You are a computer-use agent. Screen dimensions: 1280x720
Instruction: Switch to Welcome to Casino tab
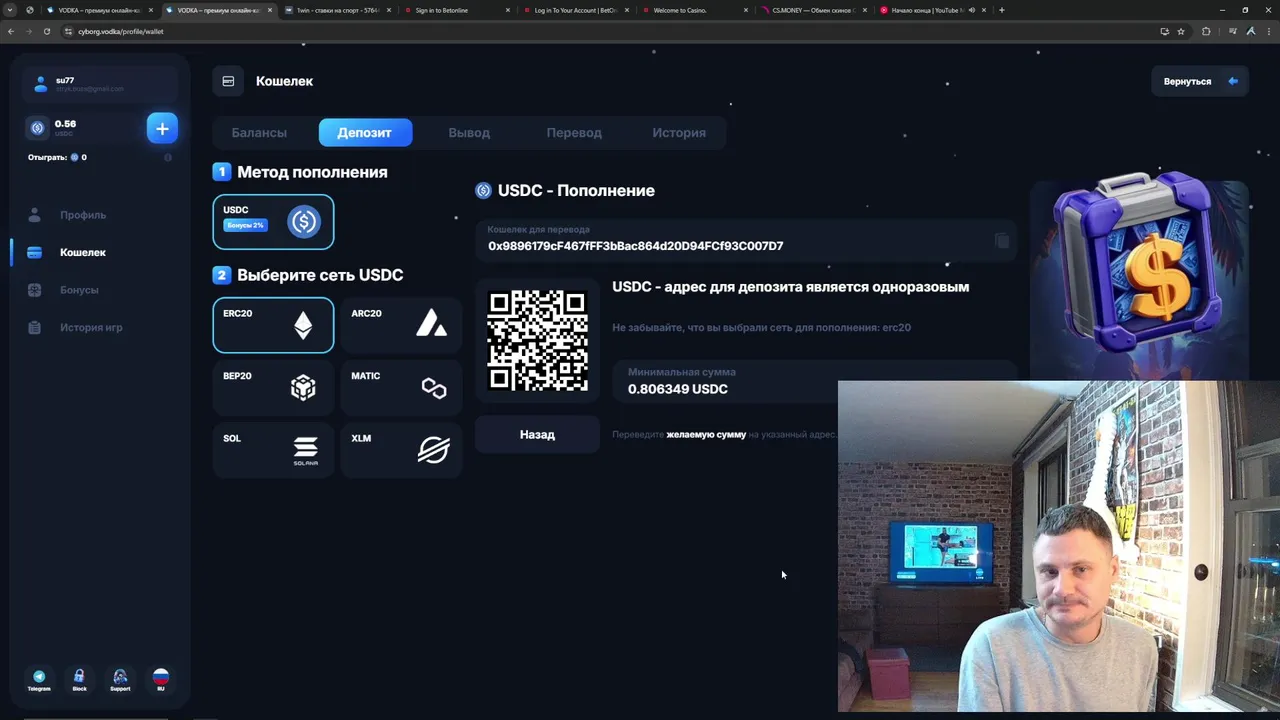tap(694, 10)
